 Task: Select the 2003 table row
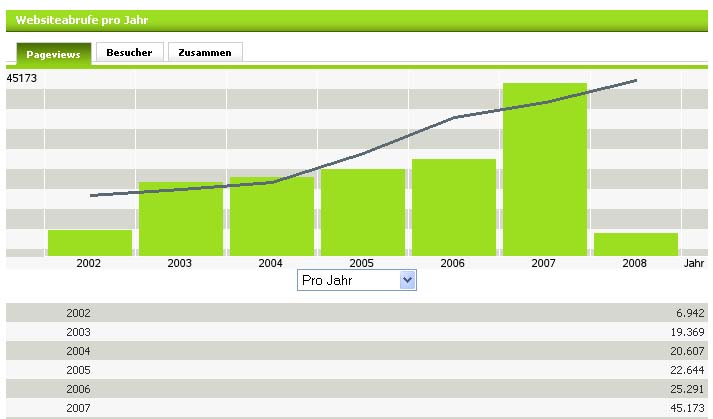tap(356, 332)
